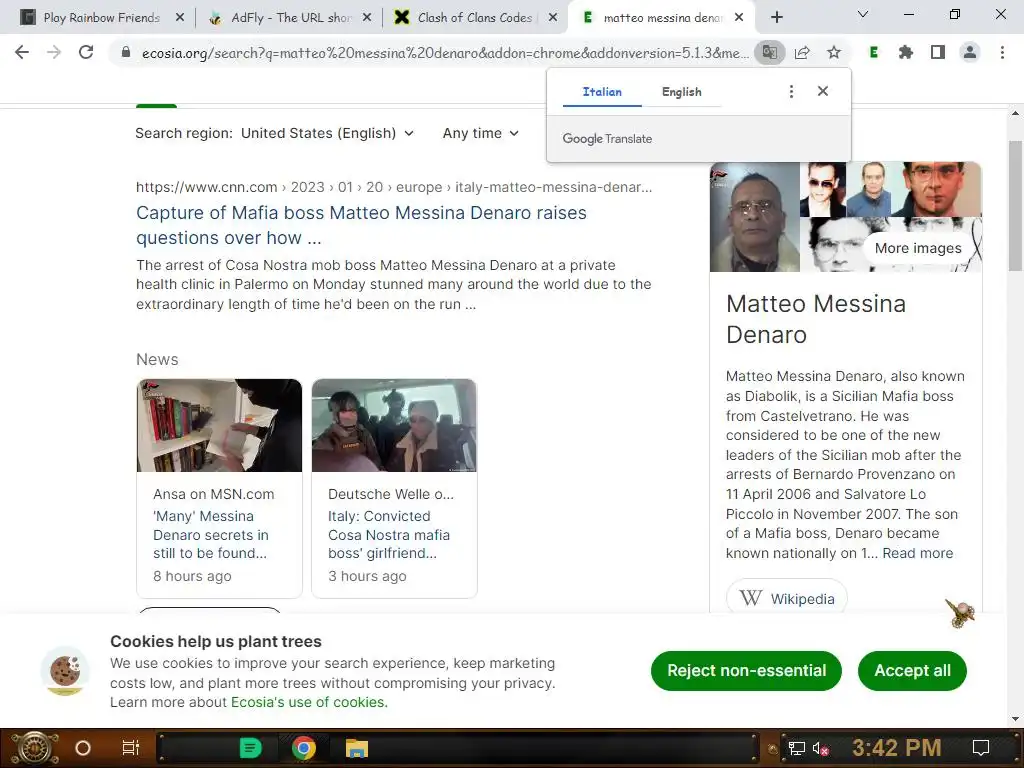Image resolution: width=1024 pixels, height=768 pixels.
Task: Open the notification center icon
Action: [x=981, y=748]
